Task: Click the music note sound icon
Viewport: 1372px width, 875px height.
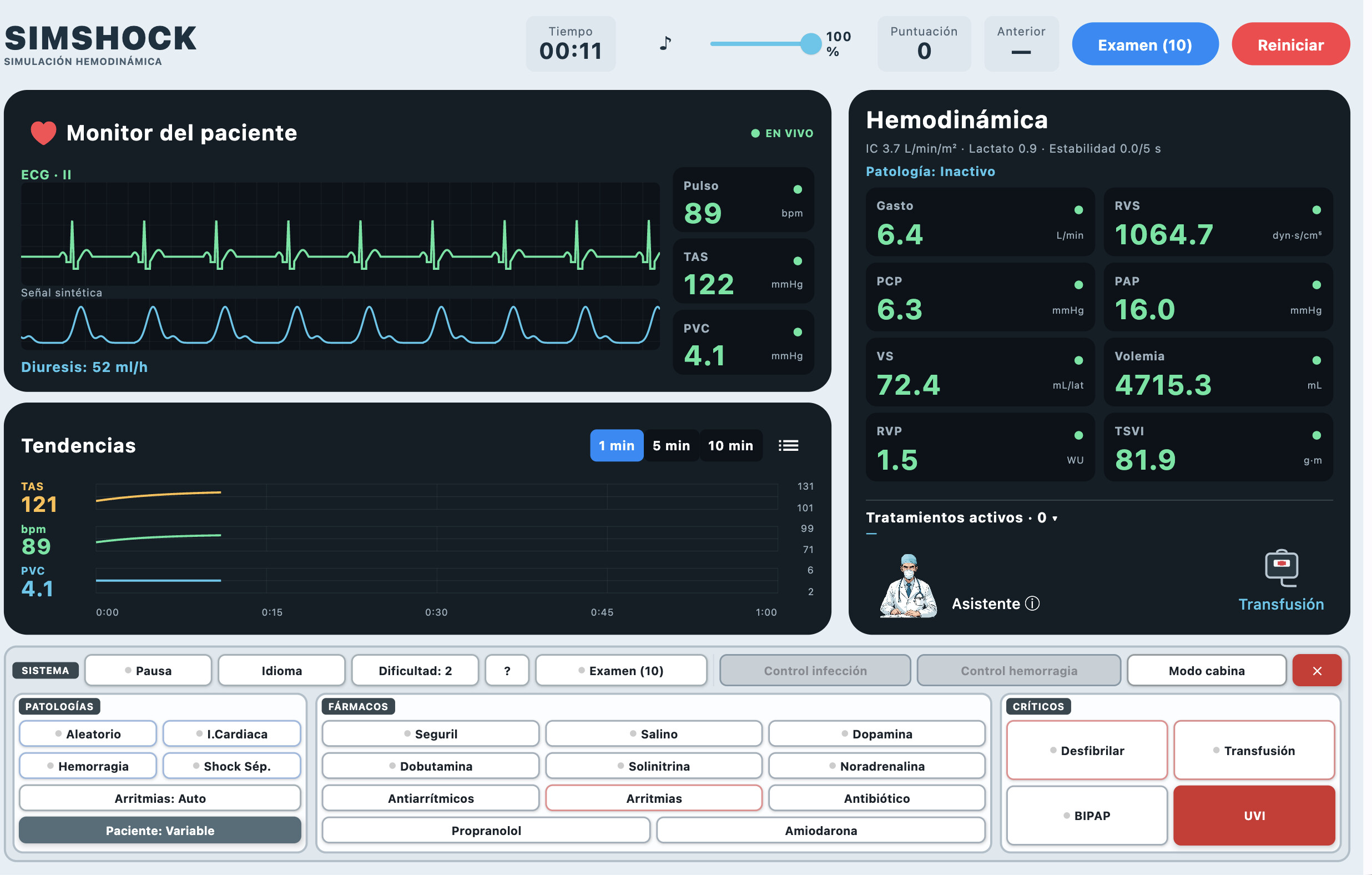Action: click(665, 43)
